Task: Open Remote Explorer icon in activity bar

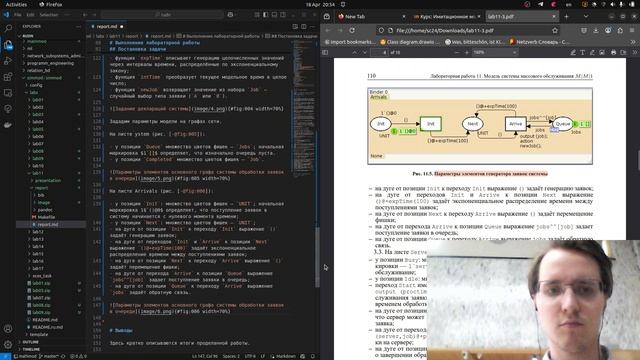Action: point(8,93)
